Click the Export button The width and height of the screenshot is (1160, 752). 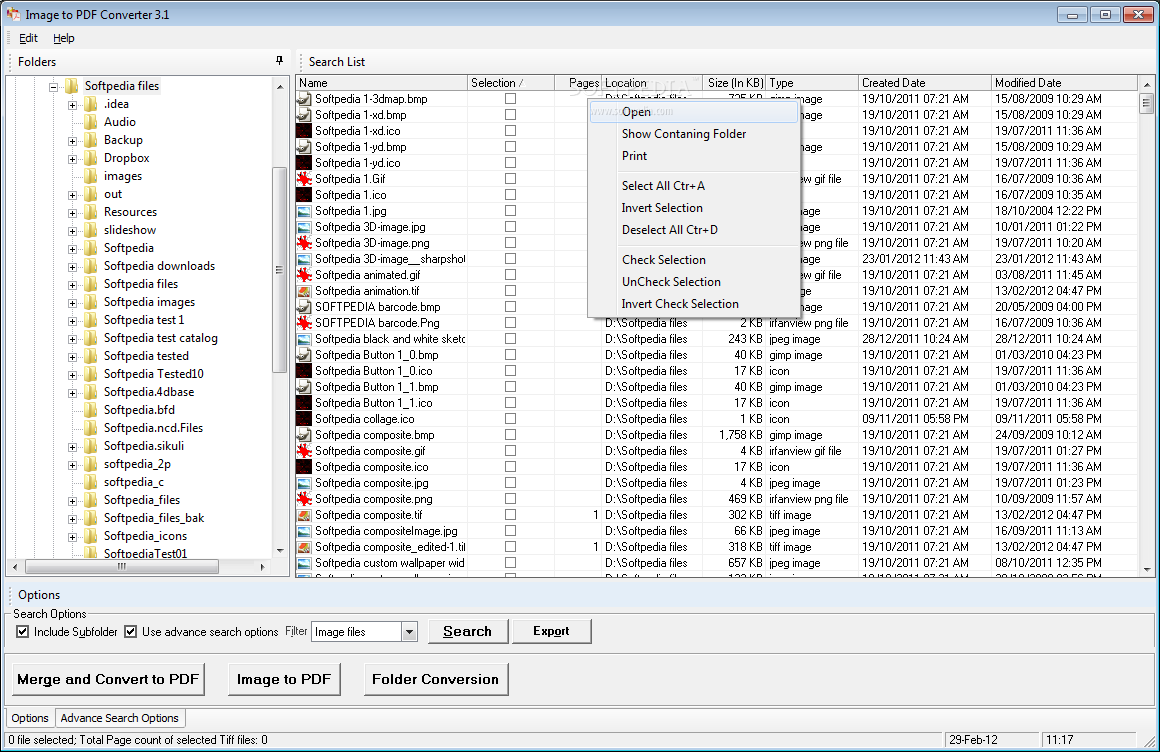551,631
